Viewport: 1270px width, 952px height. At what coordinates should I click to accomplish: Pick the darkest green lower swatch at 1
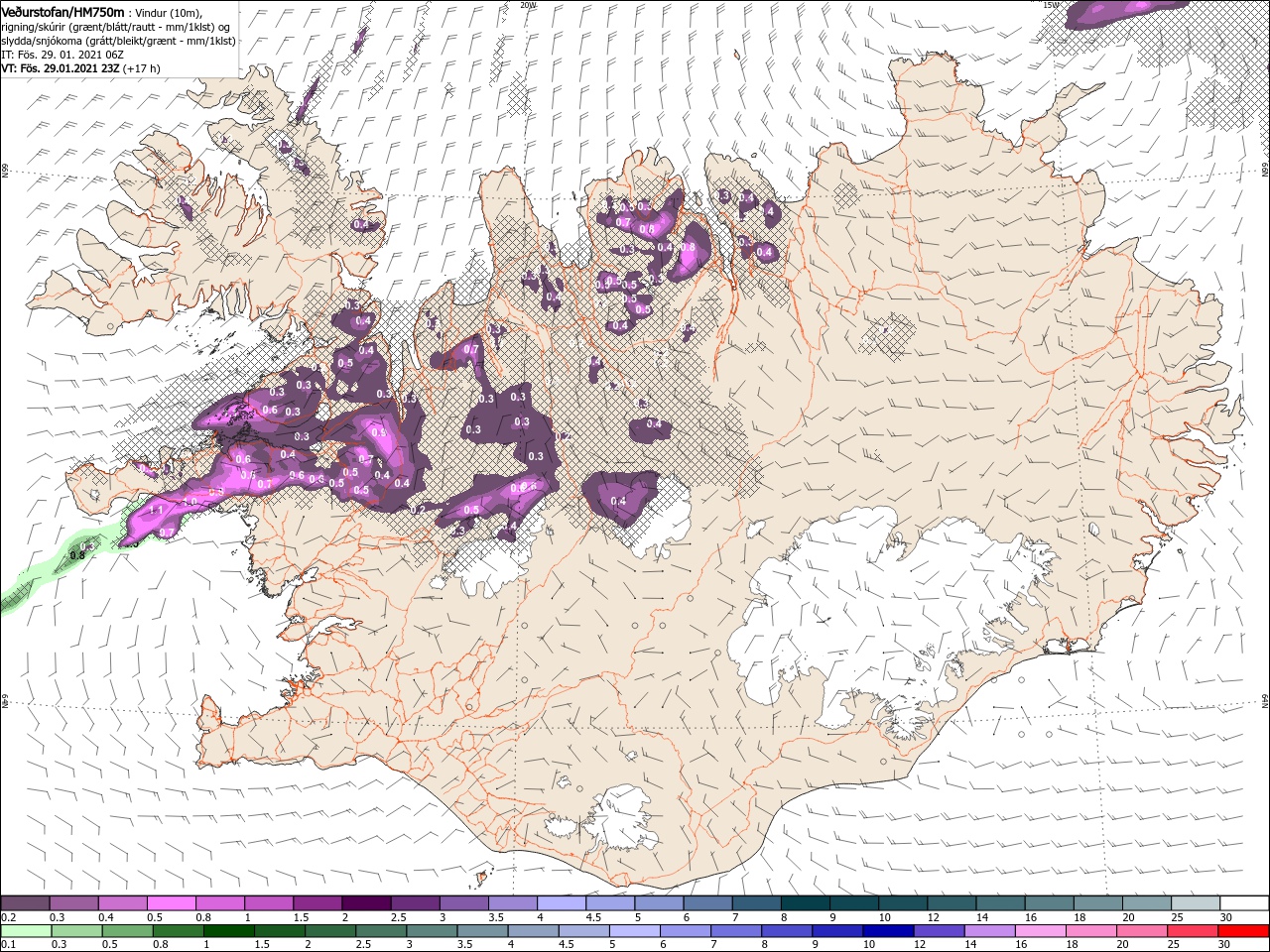[228, 931]
